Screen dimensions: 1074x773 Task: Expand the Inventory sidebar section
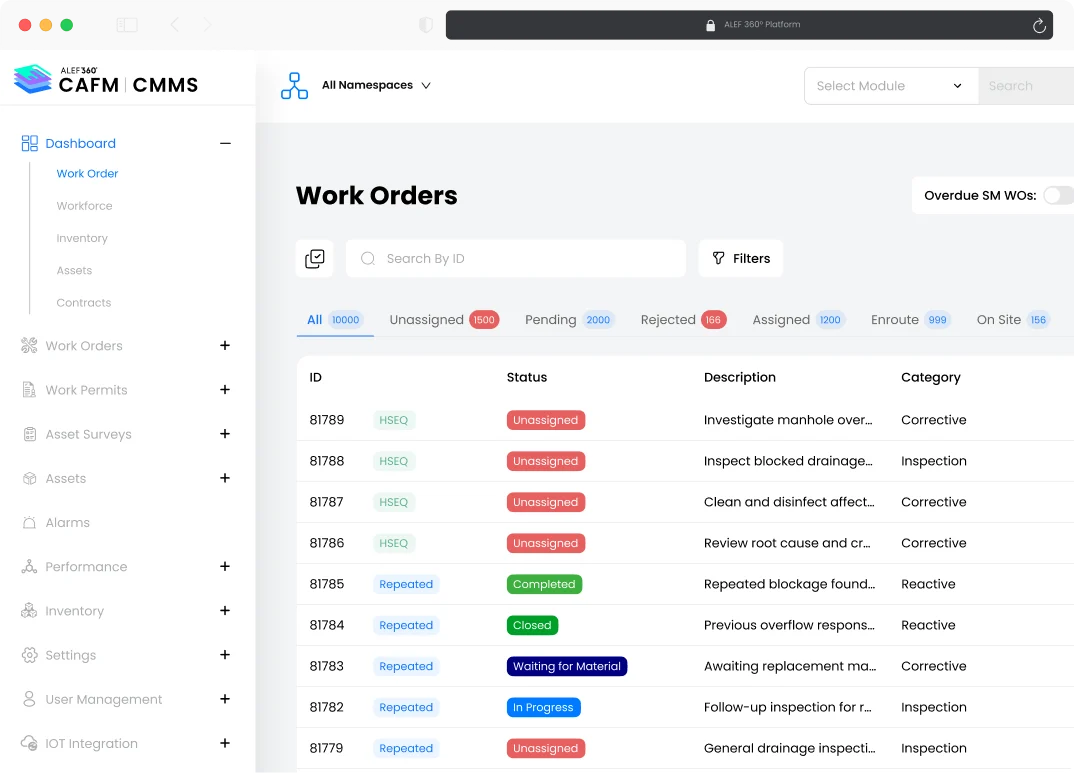coord(225,611)
